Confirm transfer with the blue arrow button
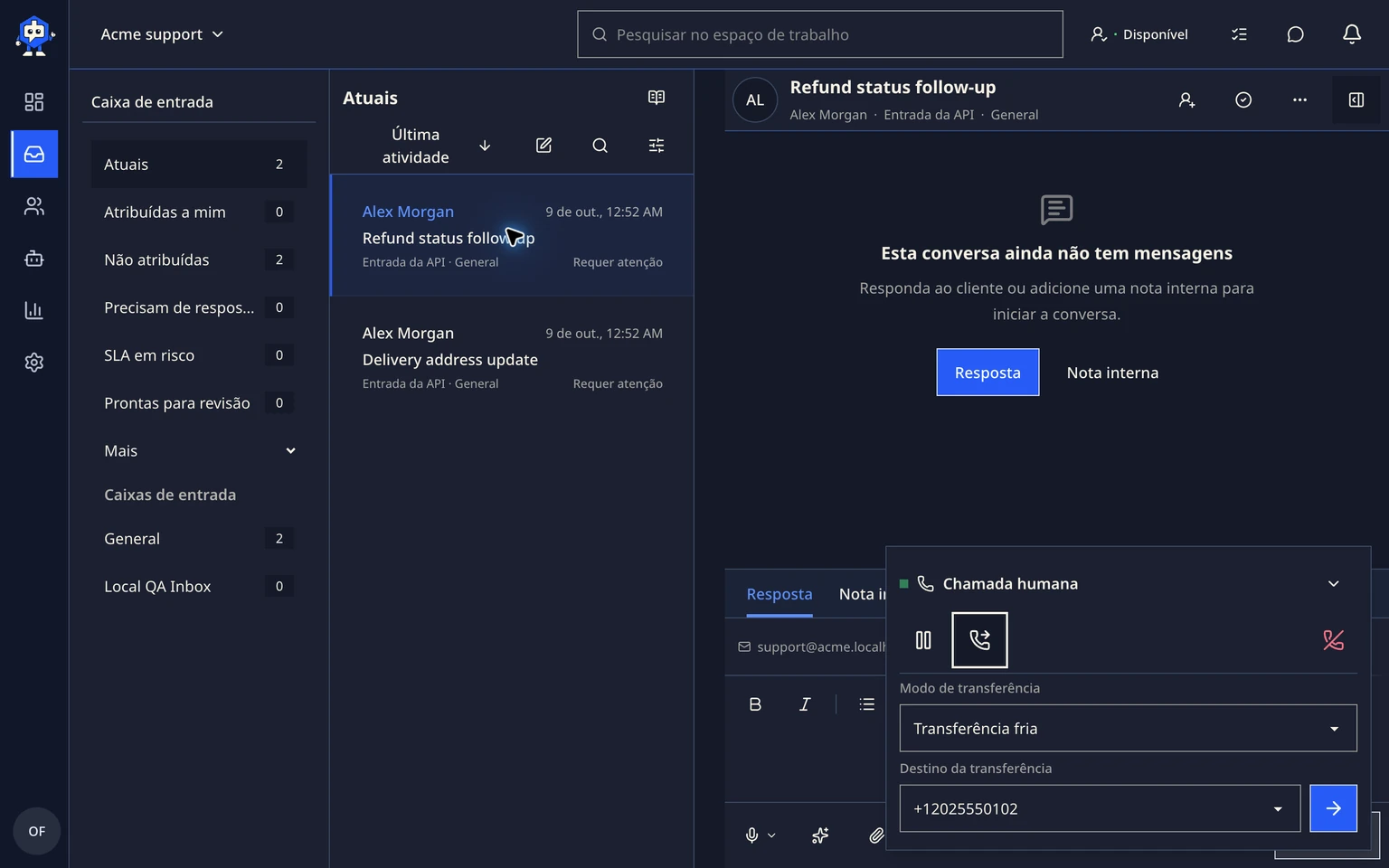This screenshot has width=1389, height=868. tap(1333, 808)
